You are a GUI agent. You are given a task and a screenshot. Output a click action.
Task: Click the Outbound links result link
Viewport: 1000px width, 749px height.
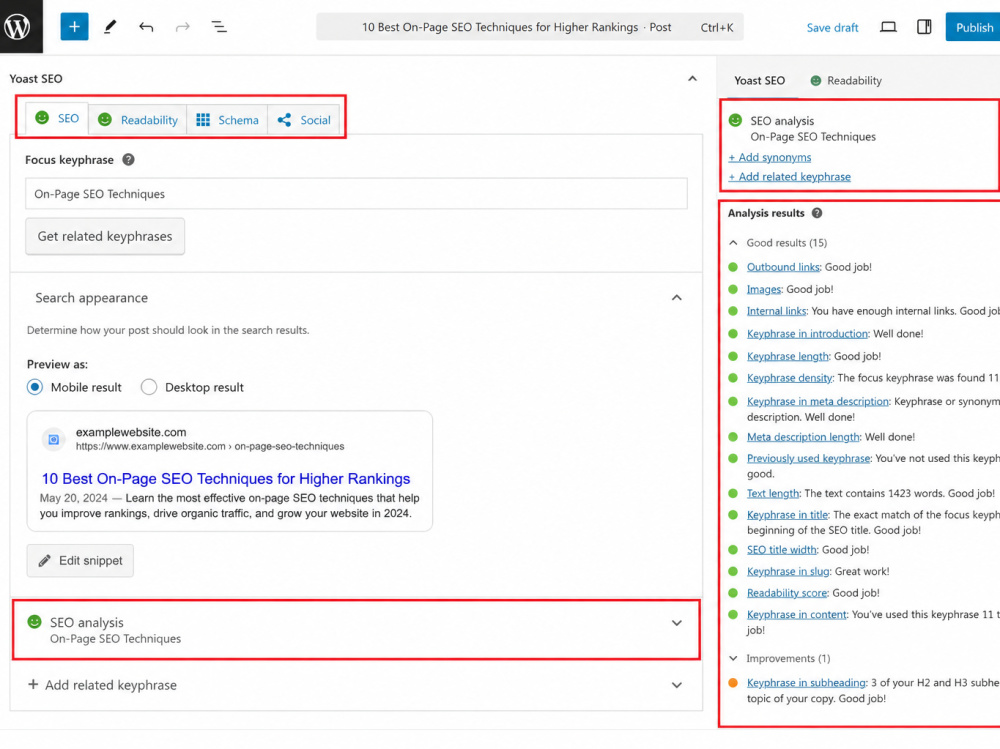pyautogui.click(x=783, y=267)
